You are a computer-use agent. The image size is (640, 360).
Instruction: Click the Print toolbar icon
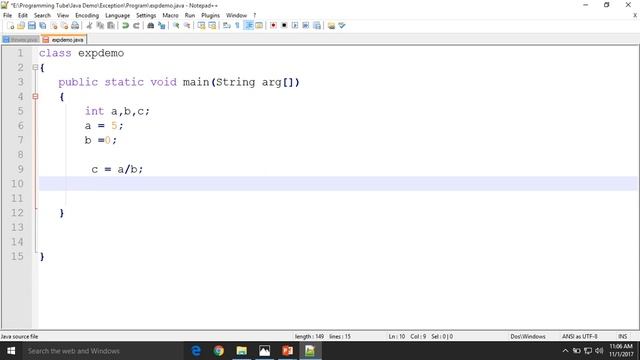point(75,26)
